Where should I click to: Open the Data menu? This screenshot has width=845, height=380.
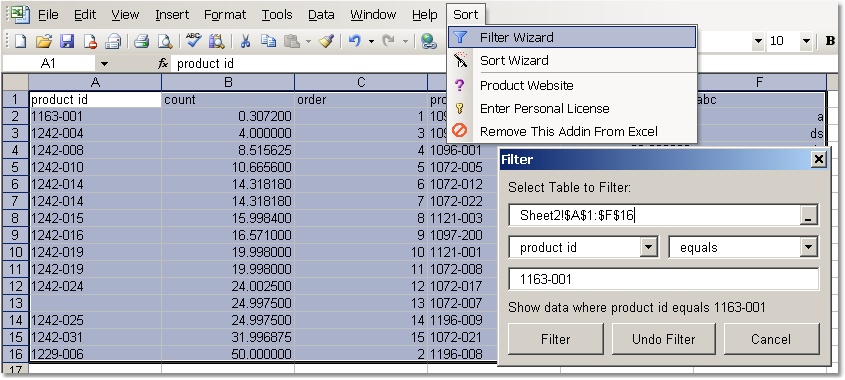pyautogui.click(x=321, y=15)
